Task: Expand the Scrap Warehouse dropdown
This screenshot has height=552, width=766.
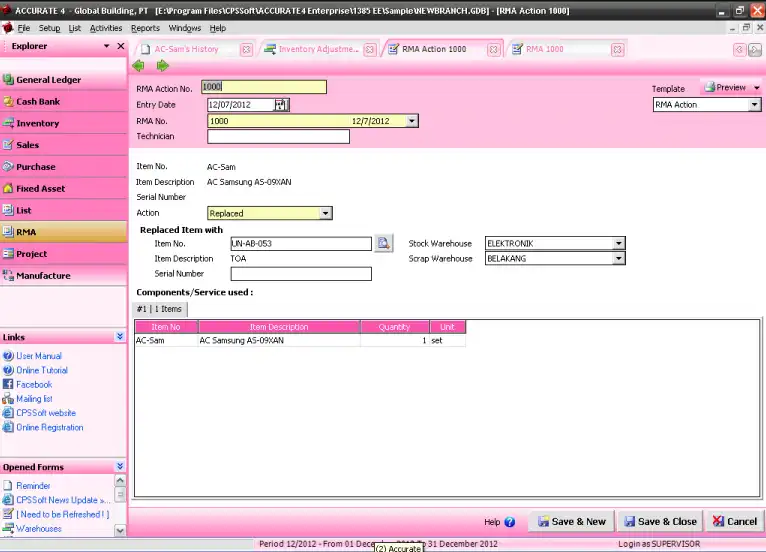Action: tap(618, 258)
